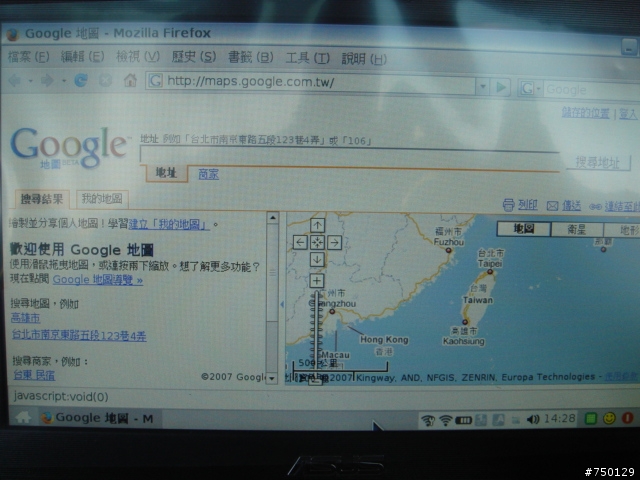
Task: Open the forward button history dropdown
Action: coord(64,81)
